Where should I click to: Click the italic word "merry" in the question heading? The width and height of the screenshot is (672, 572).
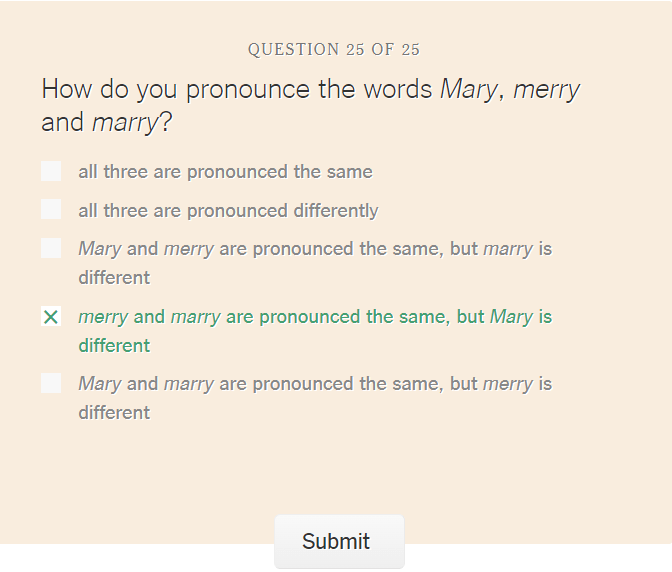pos(546,90)
